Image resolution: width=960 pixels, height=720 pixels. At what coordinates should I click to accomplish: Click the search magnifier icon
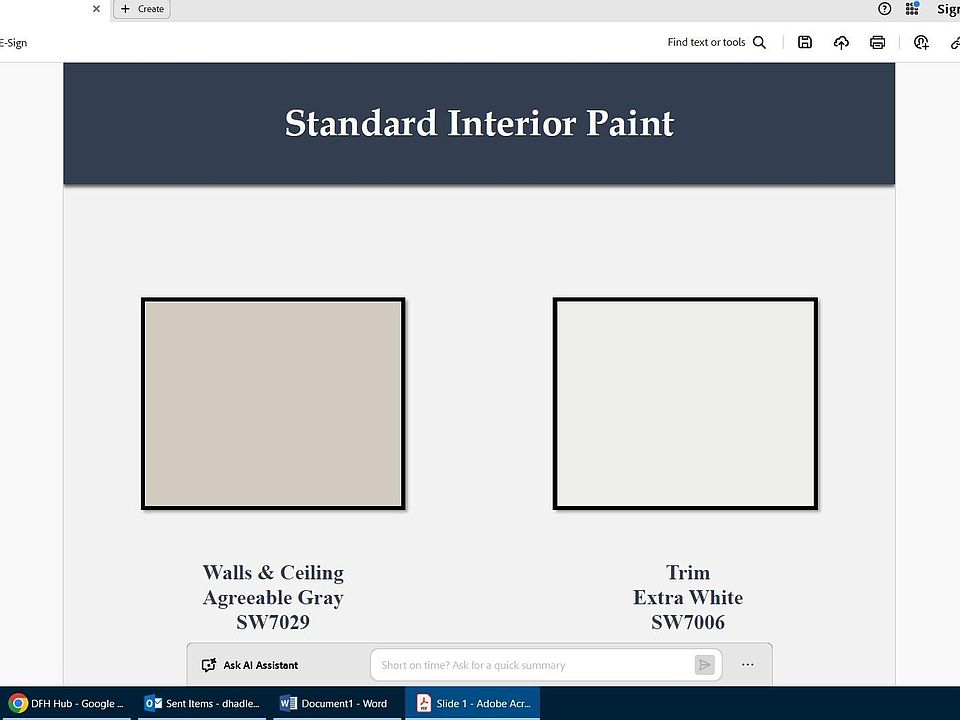(760, 42)
